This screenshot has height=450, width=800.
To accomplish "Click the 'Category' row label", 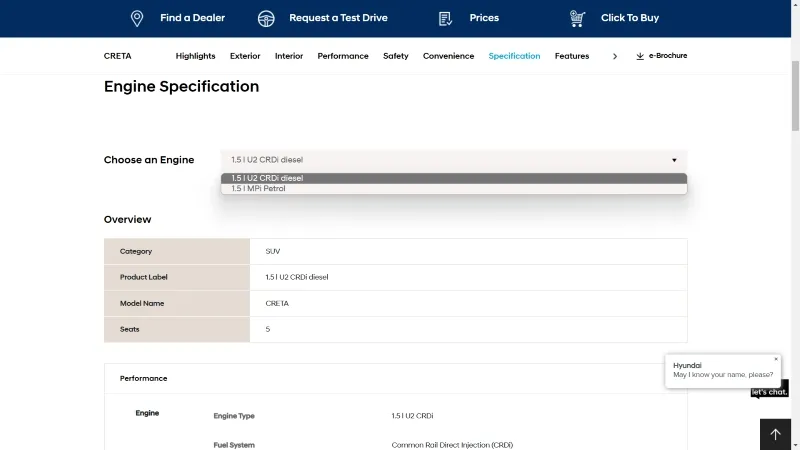I will [x=136, y=252].
